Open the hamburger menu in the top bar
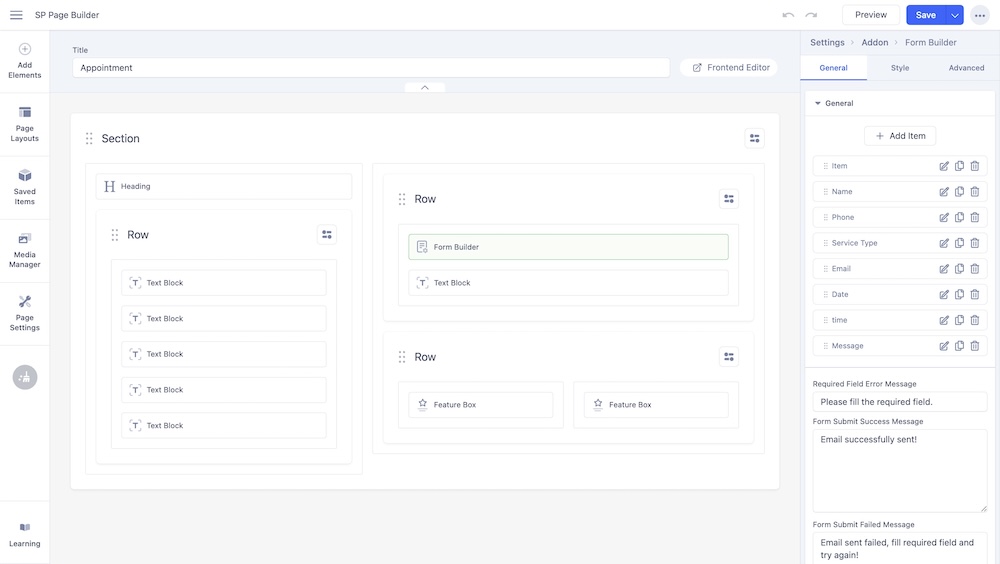 pos(16,15)
